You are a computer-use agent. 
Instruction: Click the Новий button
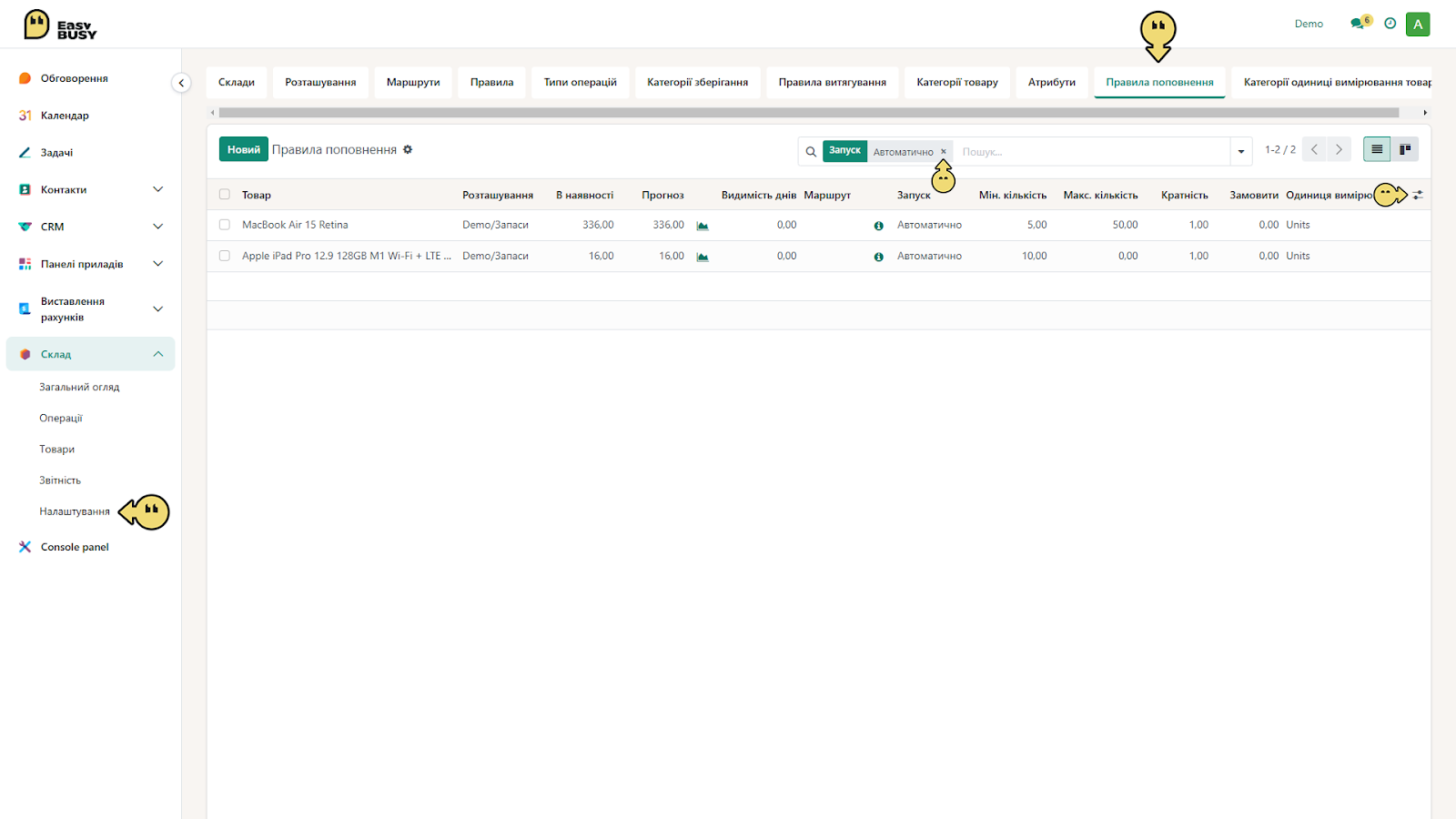pyautogui.click(x=244, y=149)
